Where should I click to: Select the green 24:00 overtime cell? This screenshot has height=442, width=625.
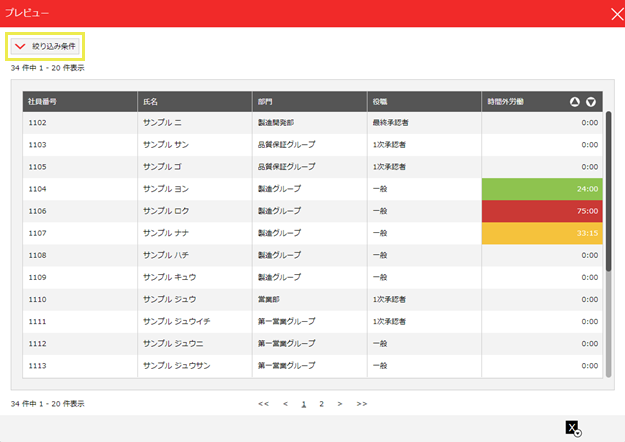[x=542, y=189]
